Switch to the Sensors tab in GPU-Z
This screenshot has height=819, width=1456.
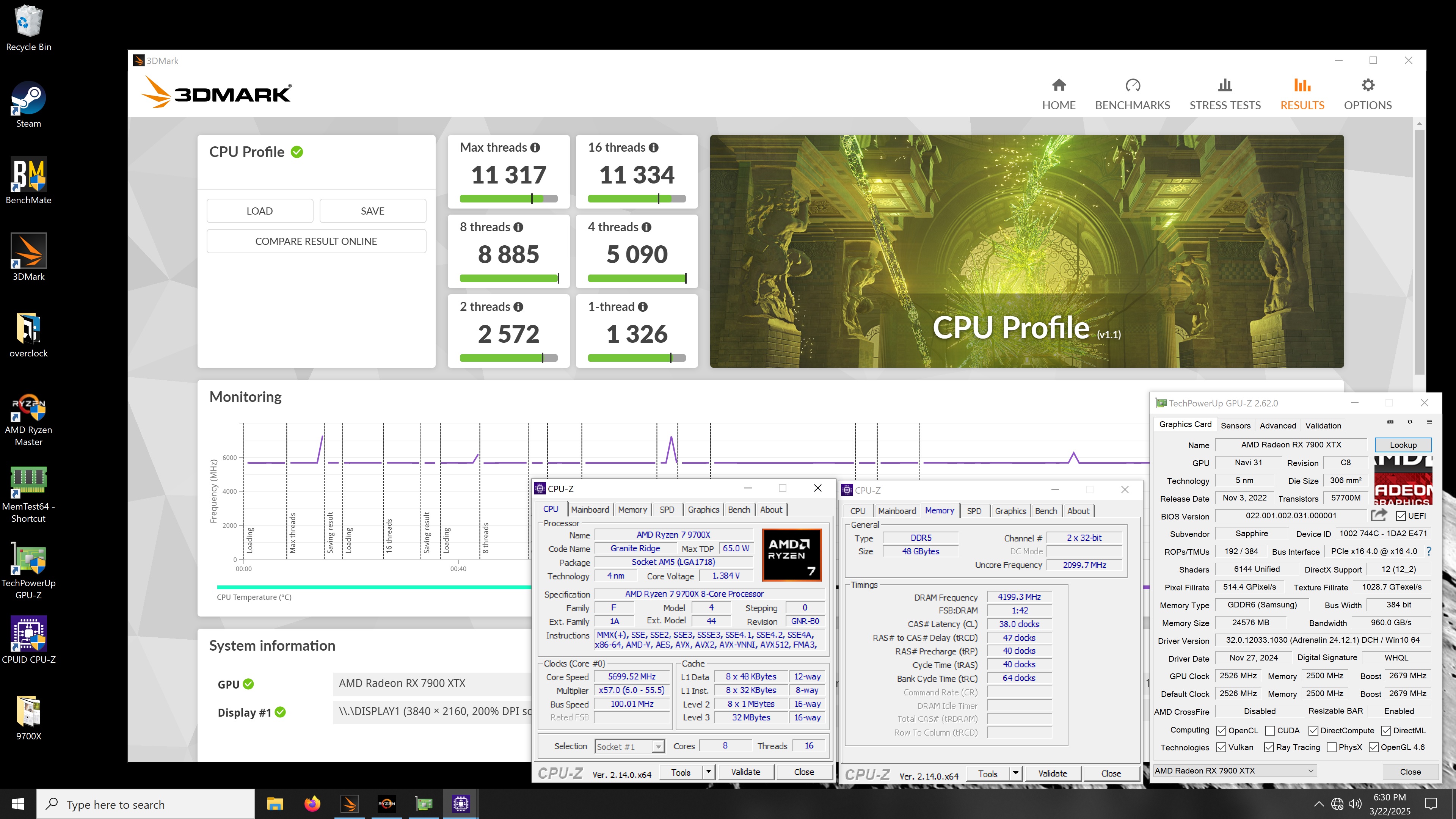pos(1236,425)
